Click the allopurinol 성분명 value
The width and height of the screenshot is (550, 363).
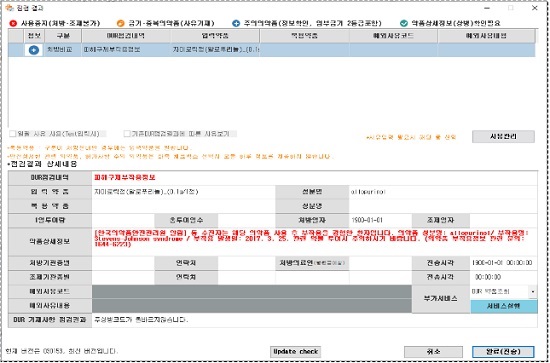[x=368, y=192]
